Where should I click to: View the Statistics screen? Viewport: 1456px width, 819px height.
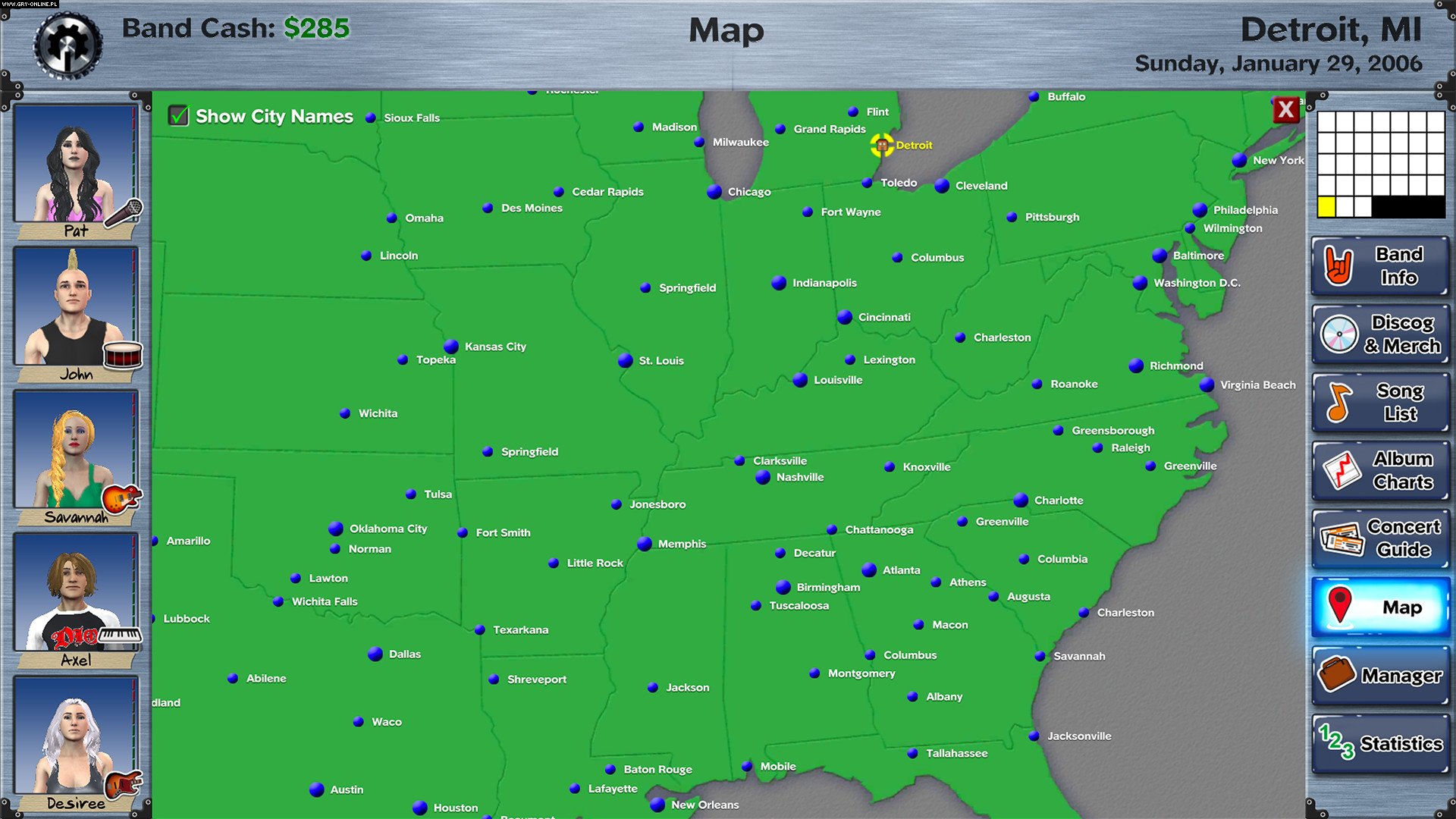[x=1379, y=743]
